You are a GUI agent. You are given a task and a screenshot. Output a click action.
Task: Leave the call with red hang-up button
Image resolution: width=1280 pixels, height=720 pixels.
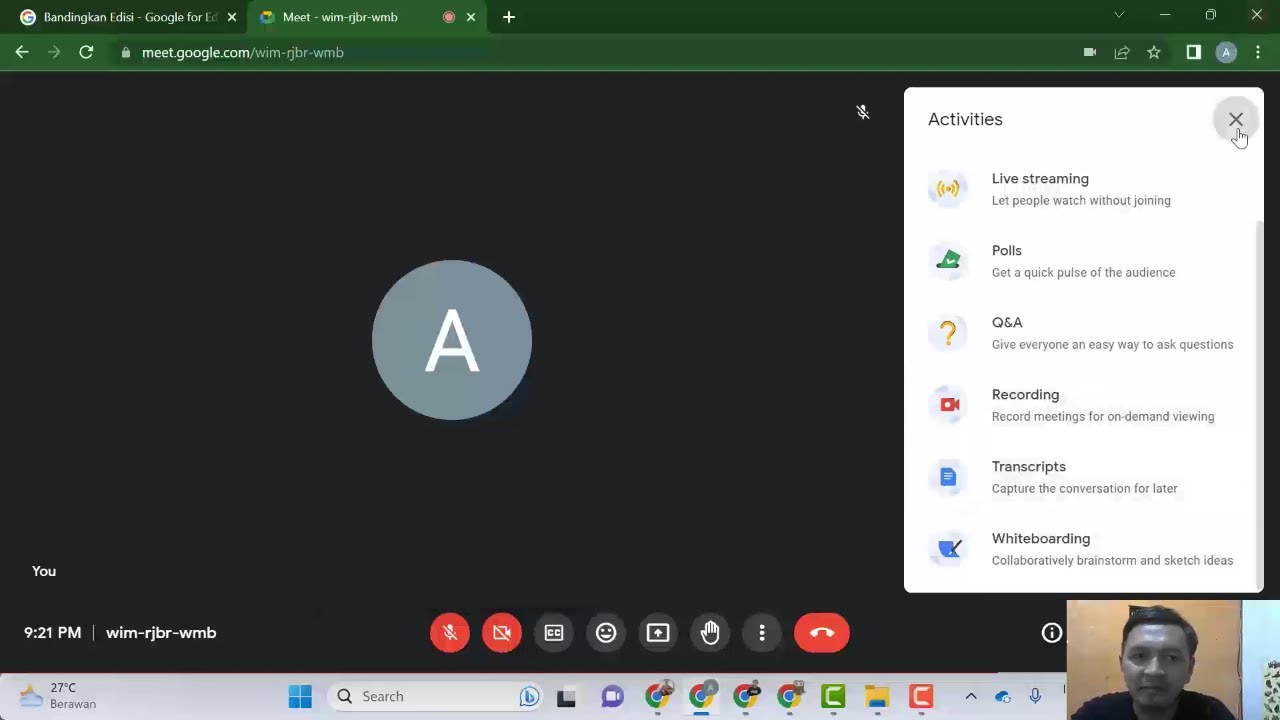tap(822, 632)
